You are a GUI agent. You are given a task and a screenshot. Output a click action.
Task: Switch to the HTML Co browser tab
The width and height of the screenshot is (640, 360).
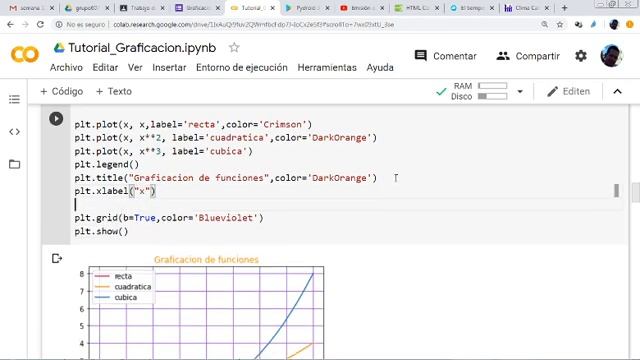417,8
